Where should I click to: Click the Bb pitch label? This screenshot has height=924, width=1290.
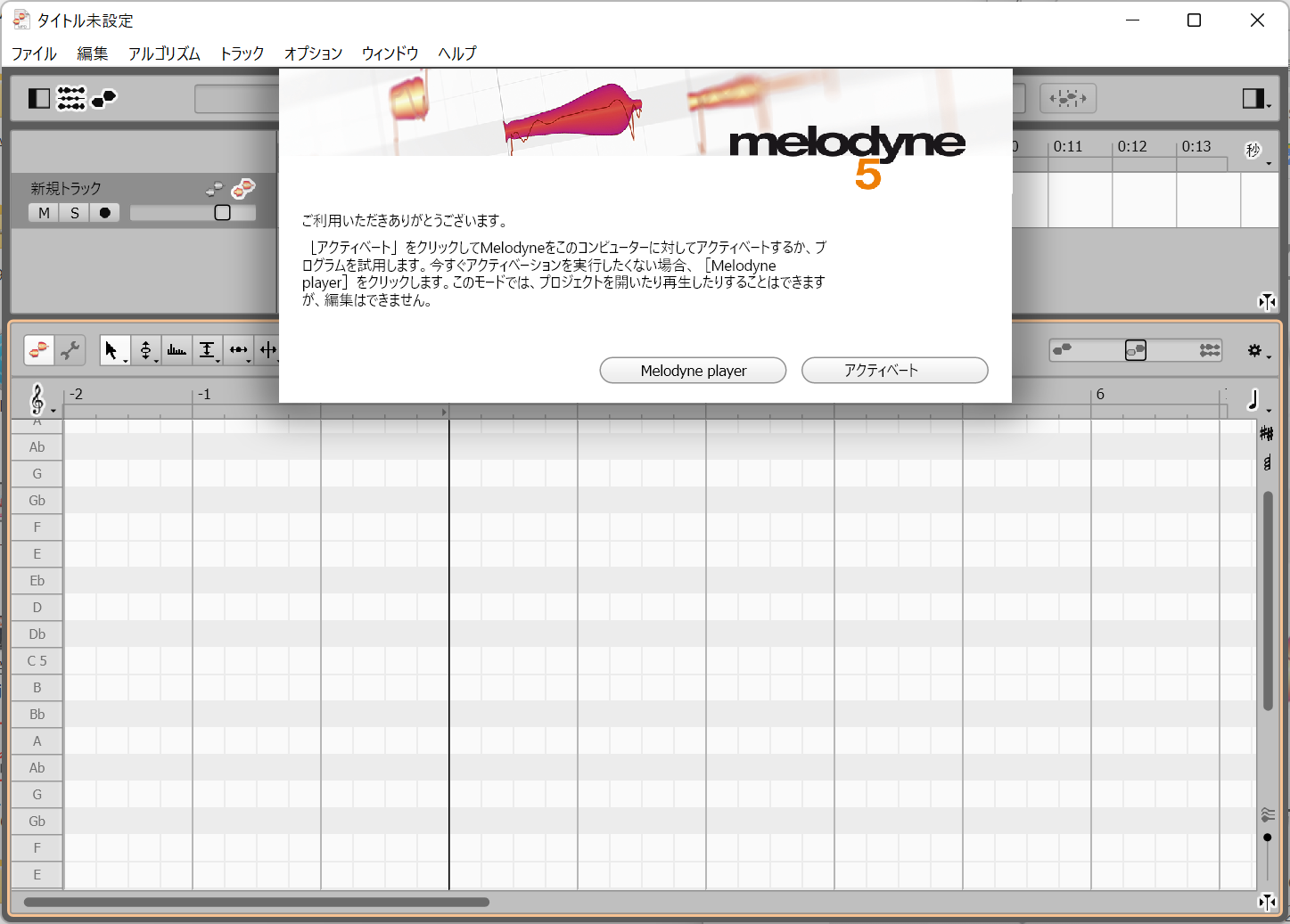tap(37, 715)
